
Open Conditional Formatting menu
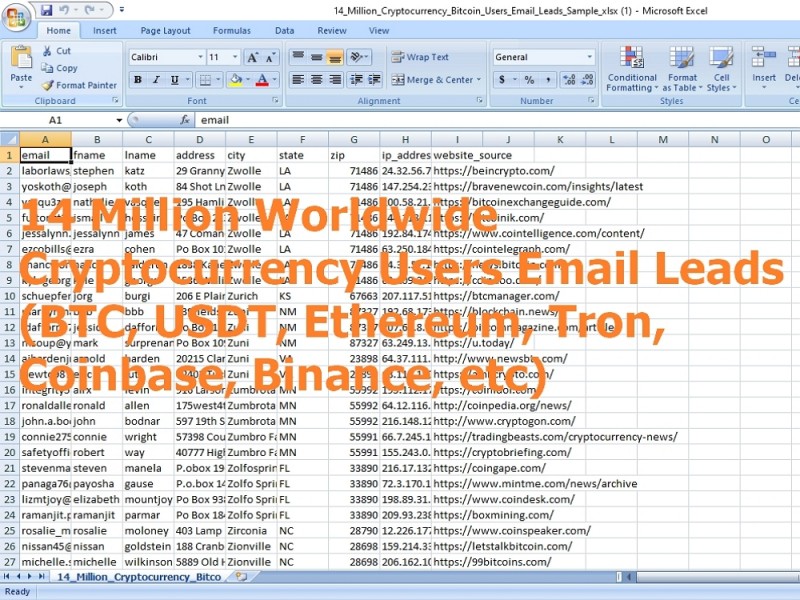[632, 68]
